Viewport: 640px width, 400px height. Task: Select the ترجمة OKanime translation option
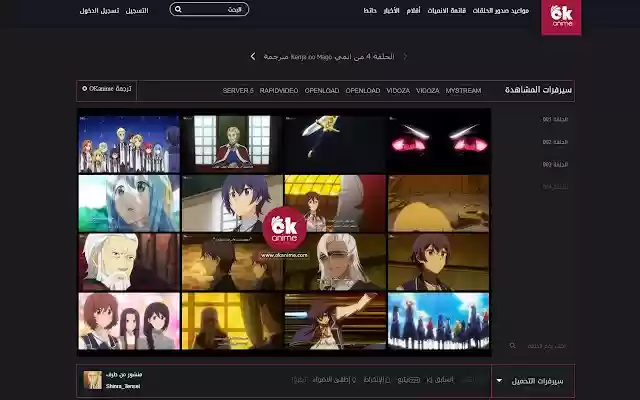[x=107, y=89]
